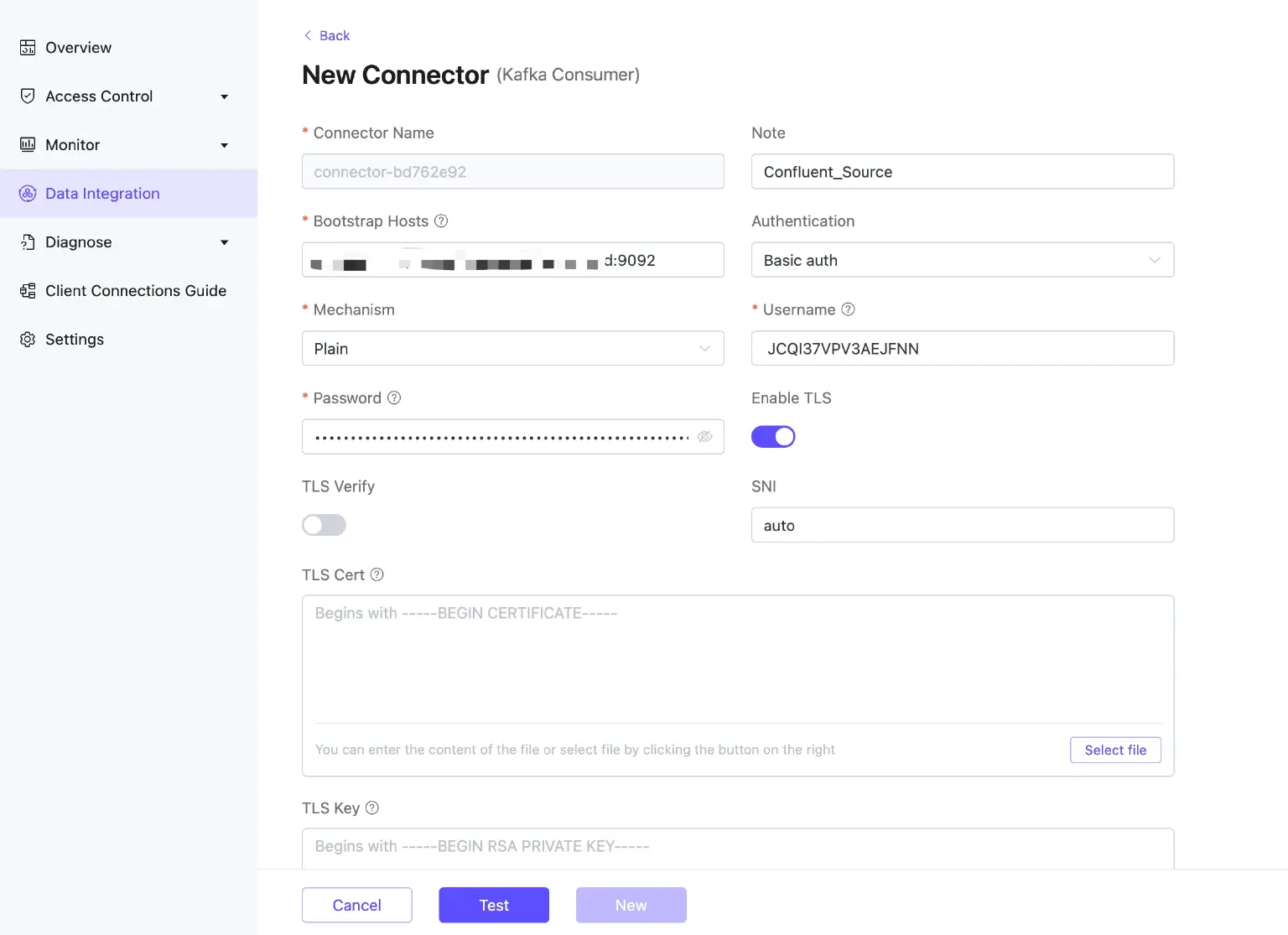Disable the Enable TLS switch
Viewport: 1288px width, 935px height.
tap(773, 436)
